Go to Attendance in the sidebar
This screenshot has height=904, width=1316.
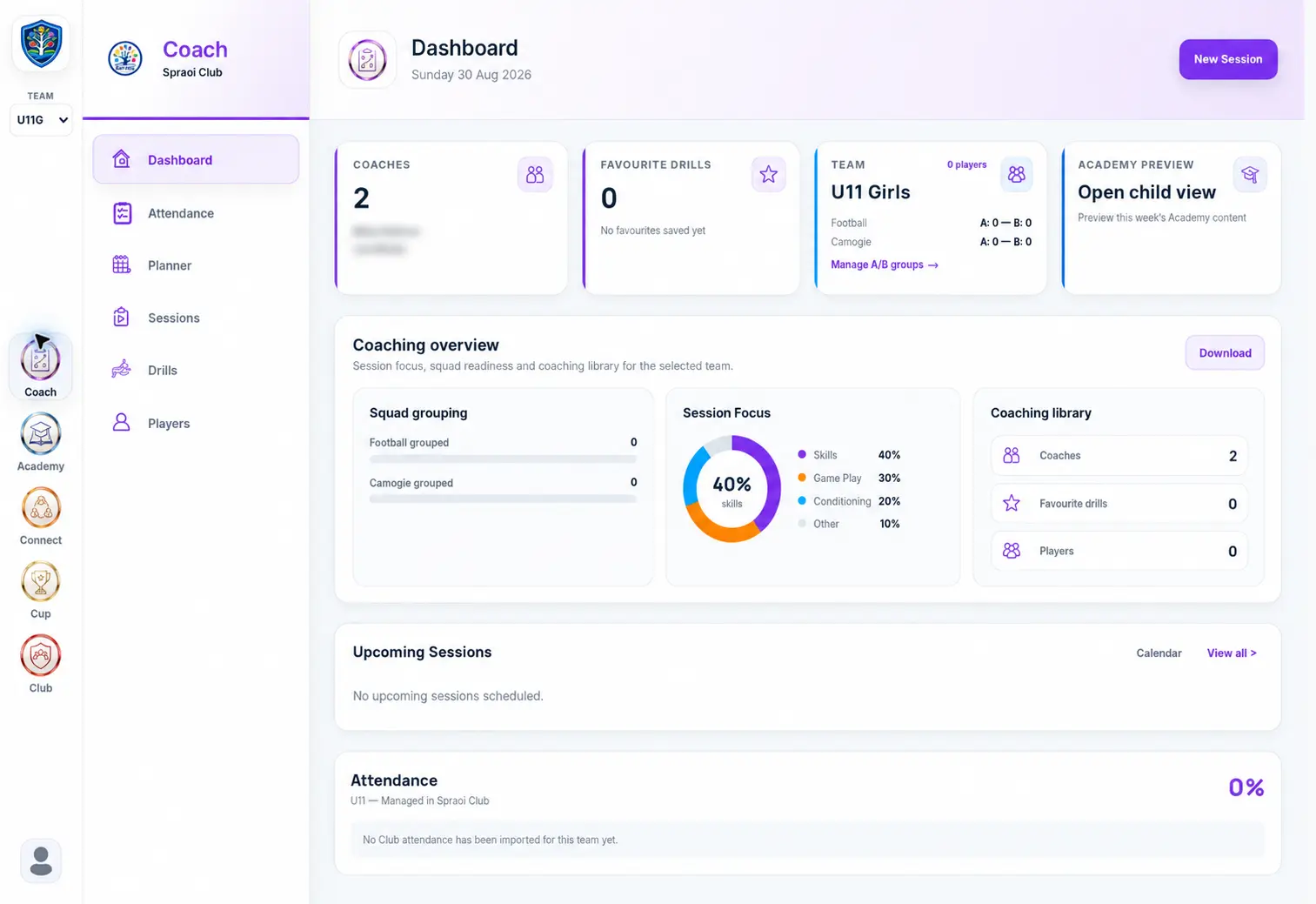point(196,213)
